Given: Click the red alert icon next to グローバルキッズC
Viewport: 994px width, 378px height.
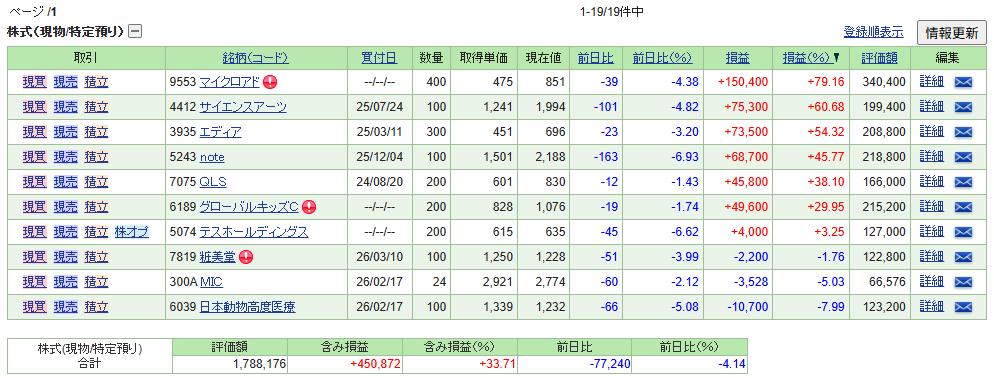Looking at the screenshot, I should click(x=309, y=207).
